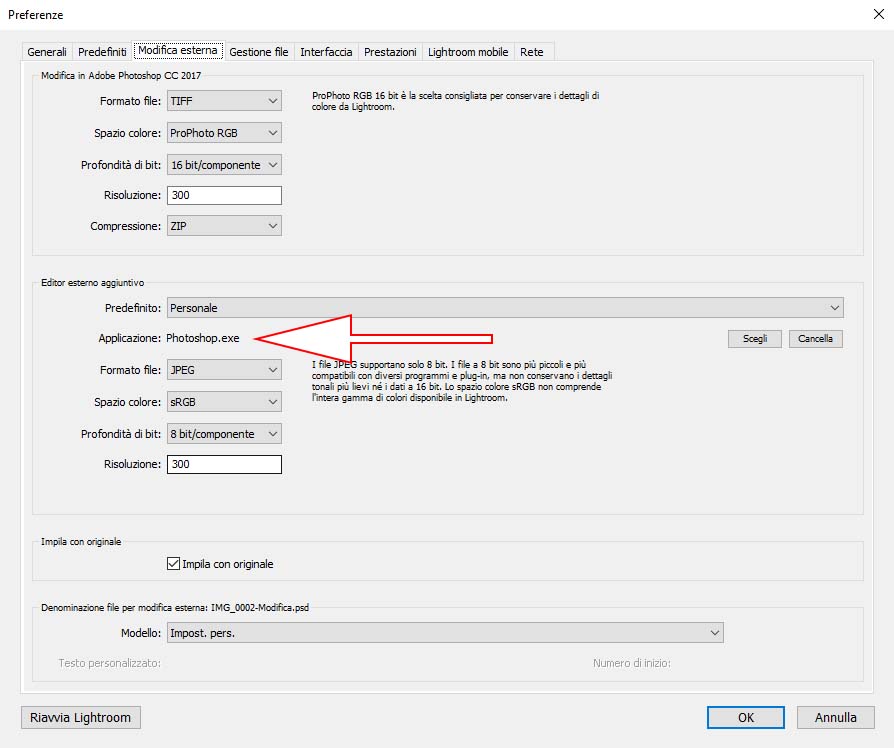Expand the Modello Impost. pers. dropdown
Image resolution: width=894 pixels, height=748 pixels.
pos(444,633)
